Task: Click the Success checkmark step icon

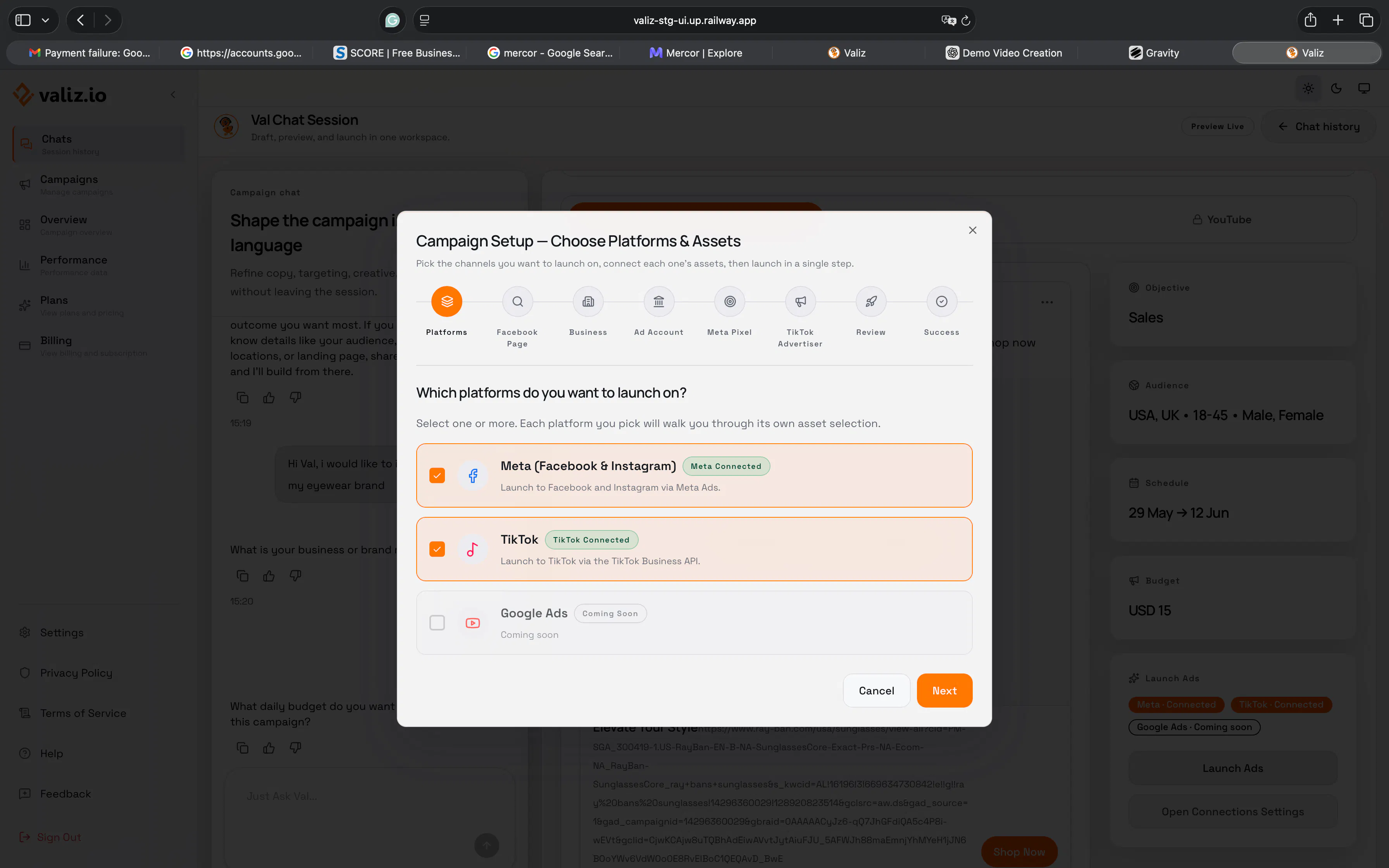Action: (941, 301)
